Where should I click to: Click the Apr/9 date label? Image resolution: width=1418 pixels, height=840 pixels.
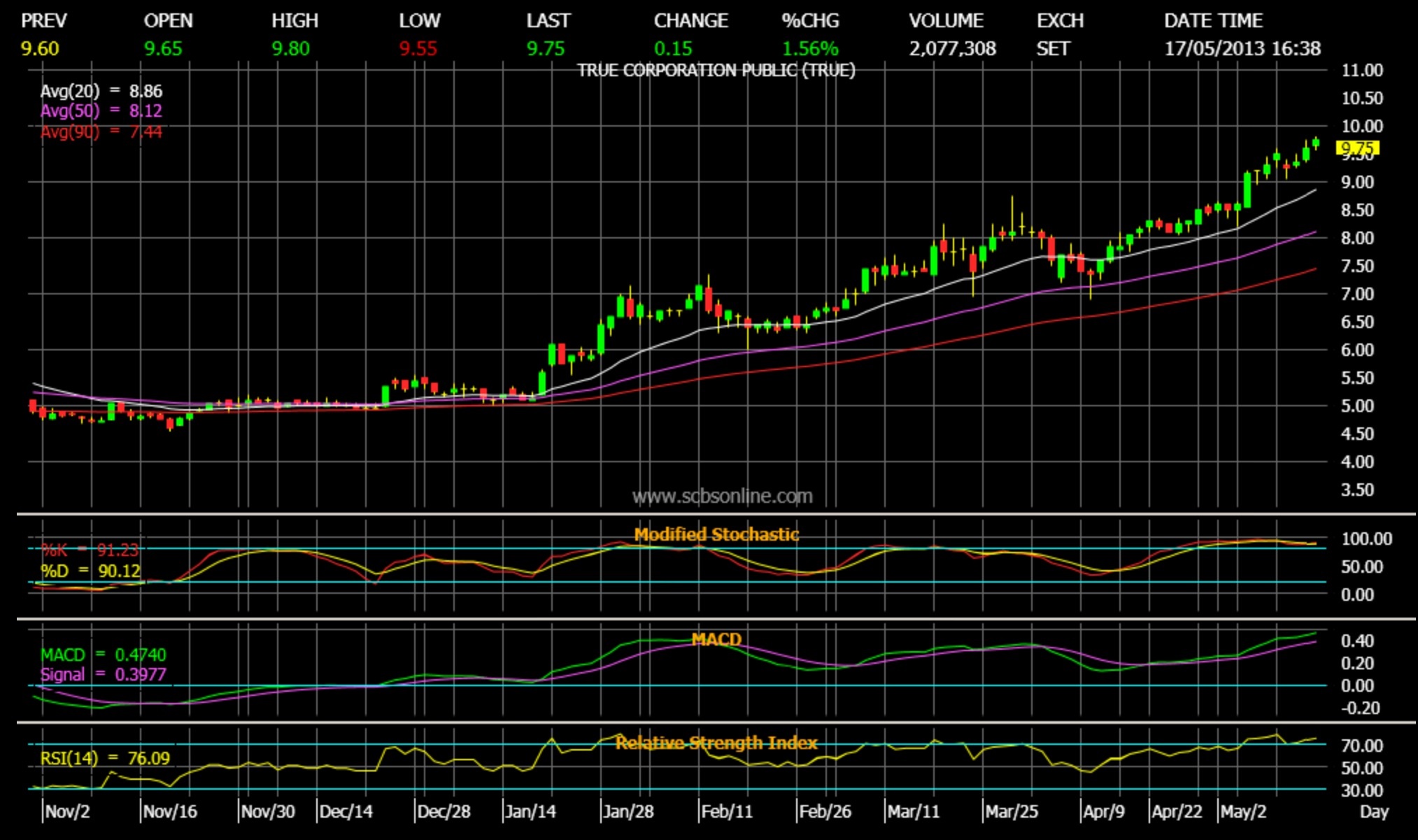point(1104,812)
